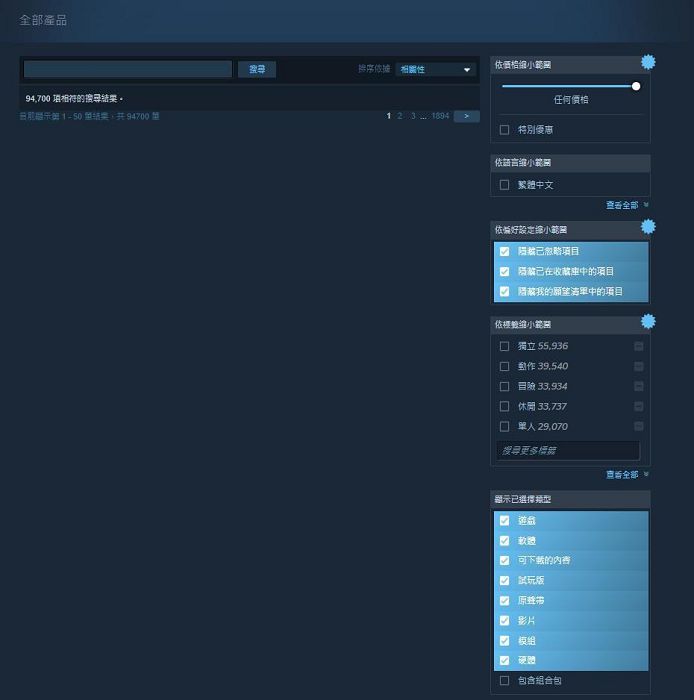Click the 搜尋 search button

tap(257, 69)
